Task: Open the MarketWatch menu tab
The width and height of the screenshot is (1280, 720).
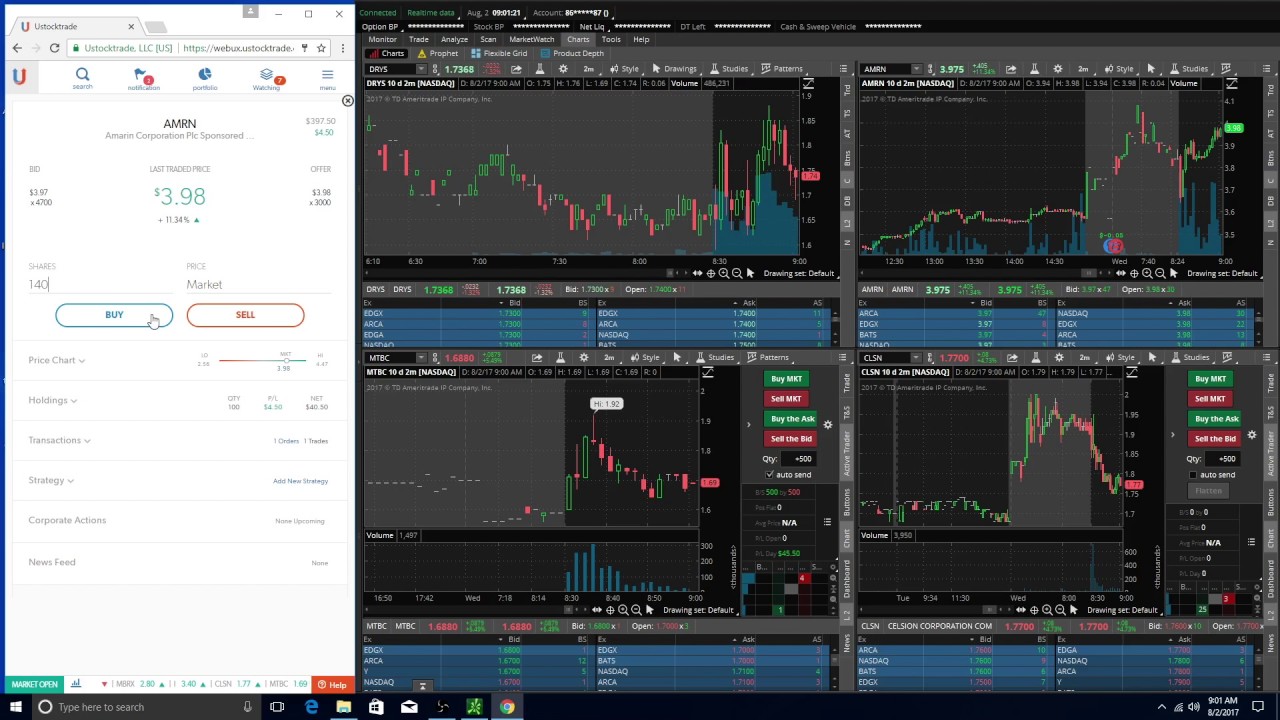Action: pyautogui.click(x=531, y=39)
